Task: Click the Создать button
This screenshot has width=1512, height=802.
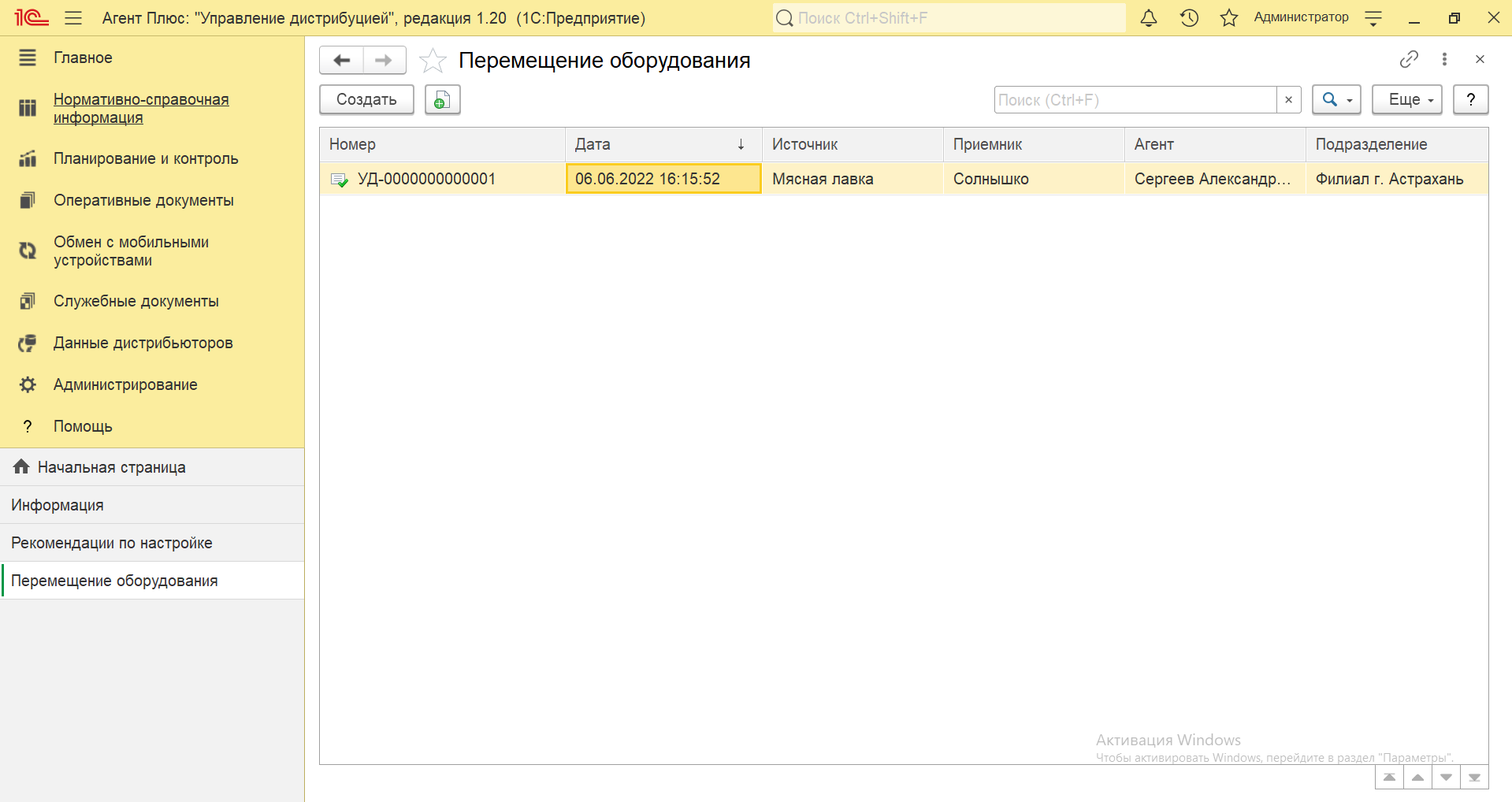Action: coord(366,100)
